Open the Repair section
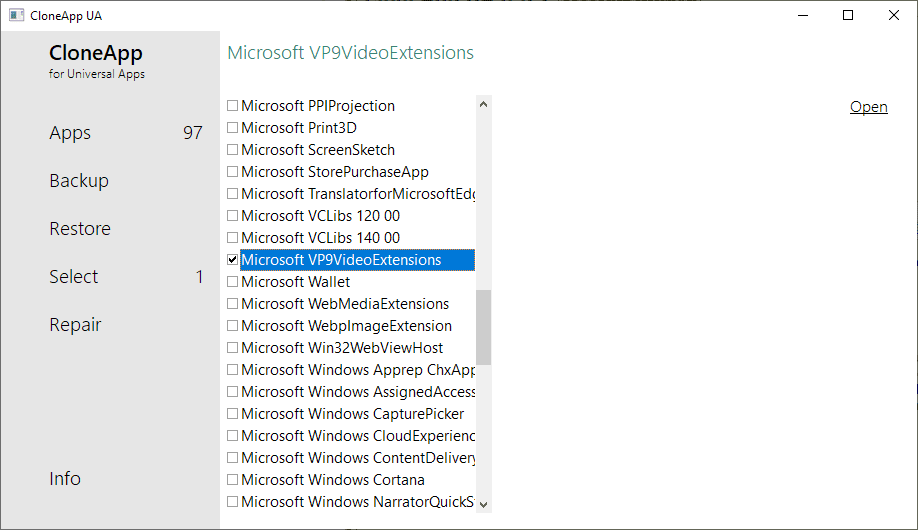 75,324
